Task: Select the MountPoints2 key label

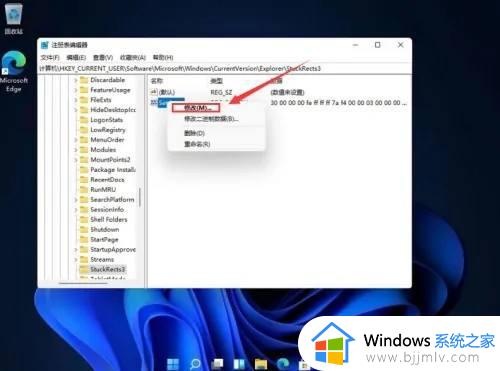Action: tap(110, 160)
